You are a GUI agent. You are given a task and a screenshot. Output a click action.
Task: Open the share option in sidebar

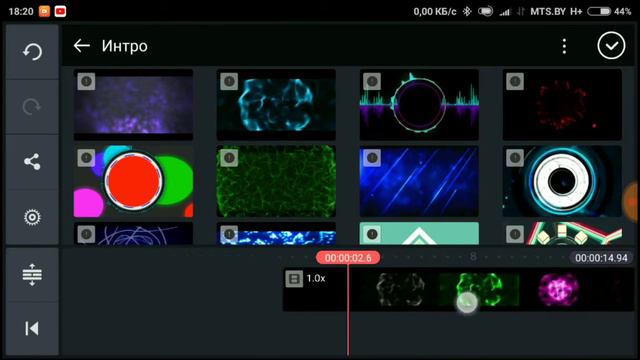(x=32, y=162)
